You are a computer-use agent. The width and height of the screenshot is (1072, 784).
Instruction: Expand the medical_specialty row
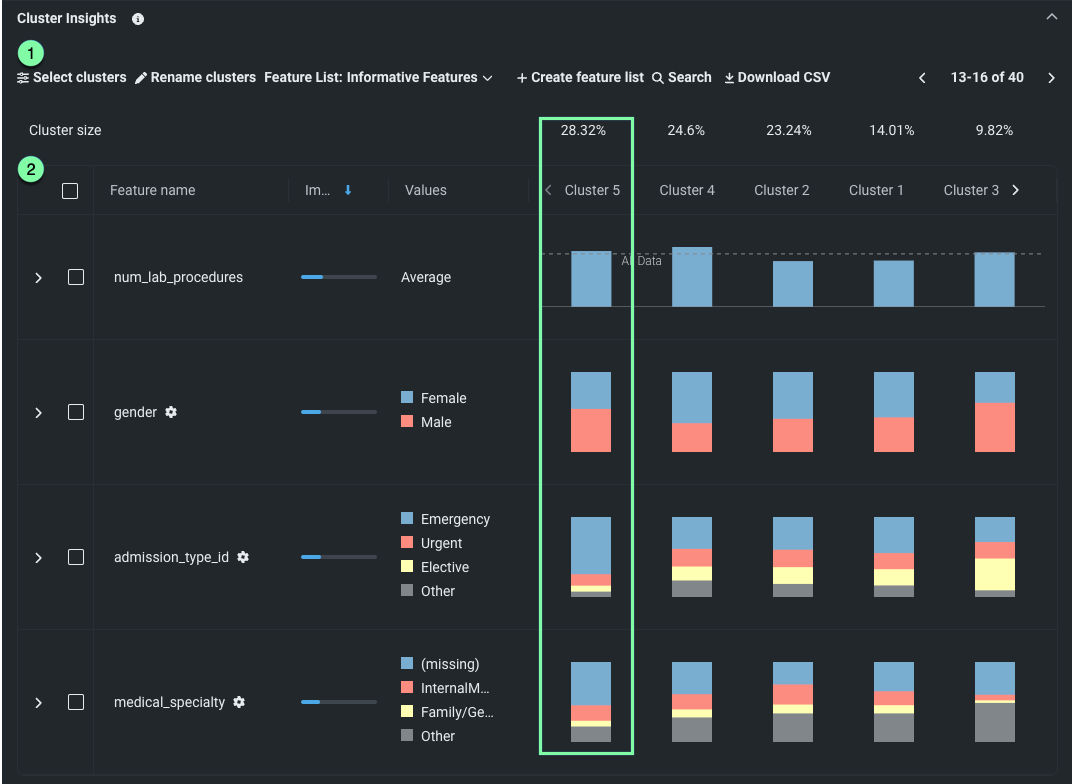click(x=39, y=702)
